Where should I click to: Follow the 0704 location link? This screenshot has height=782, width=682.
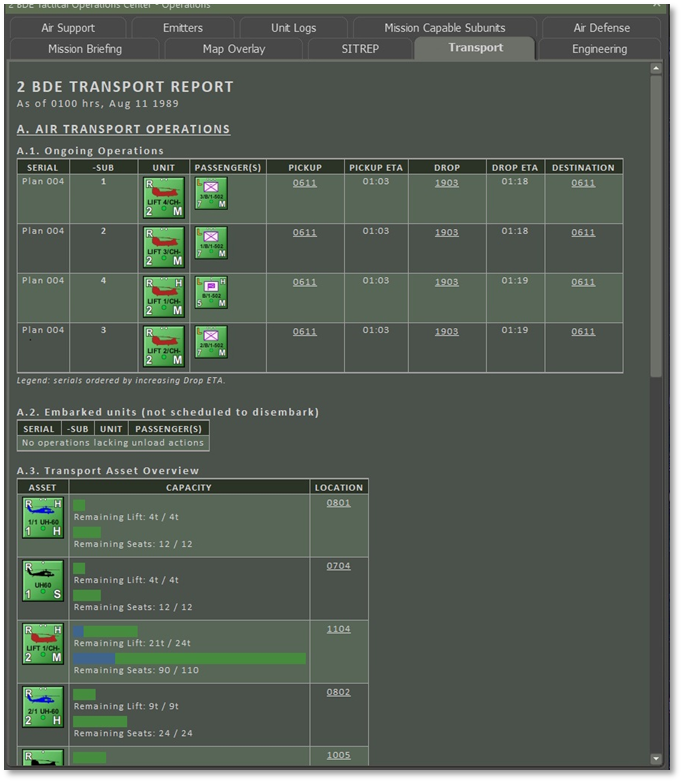click(338, 566)
